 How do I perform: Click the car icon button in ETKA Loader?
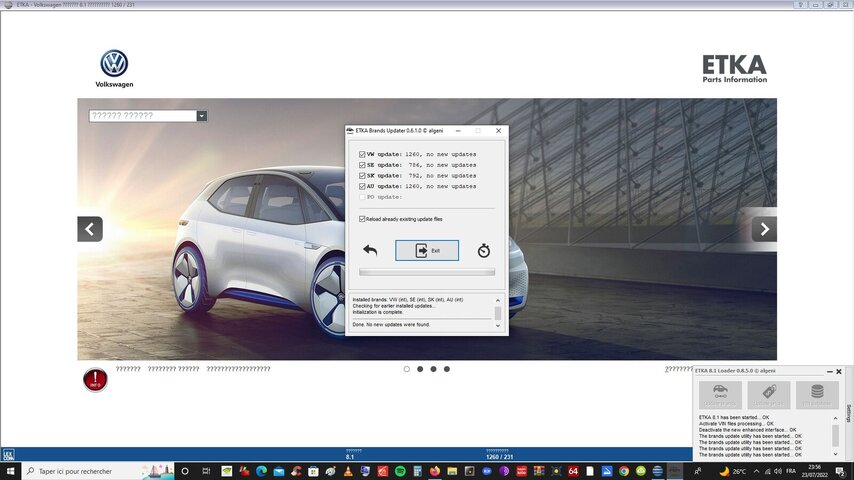[x=720, y=395]
